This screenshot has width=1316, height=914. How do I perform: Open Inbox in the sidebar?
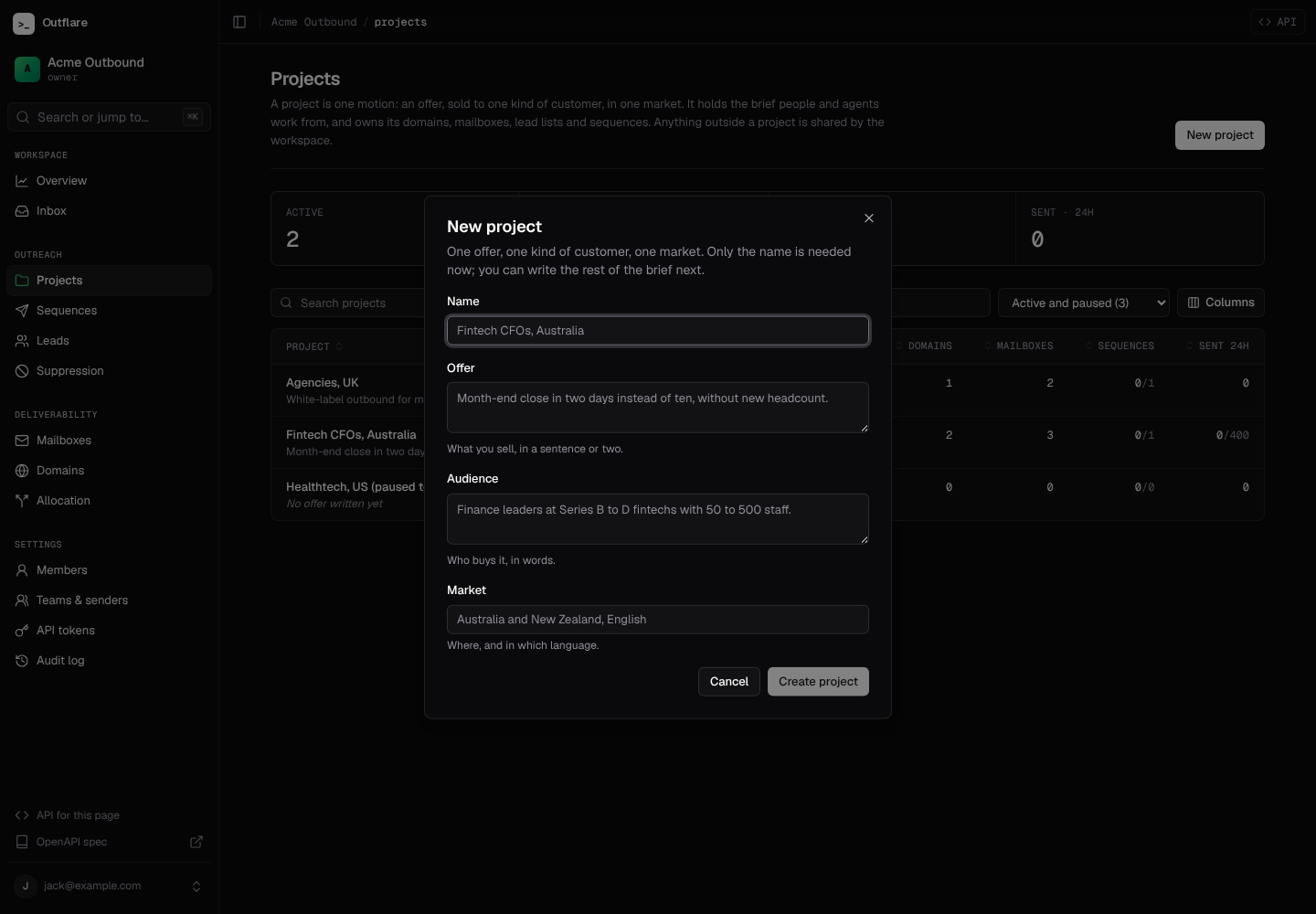pos(110,211)
